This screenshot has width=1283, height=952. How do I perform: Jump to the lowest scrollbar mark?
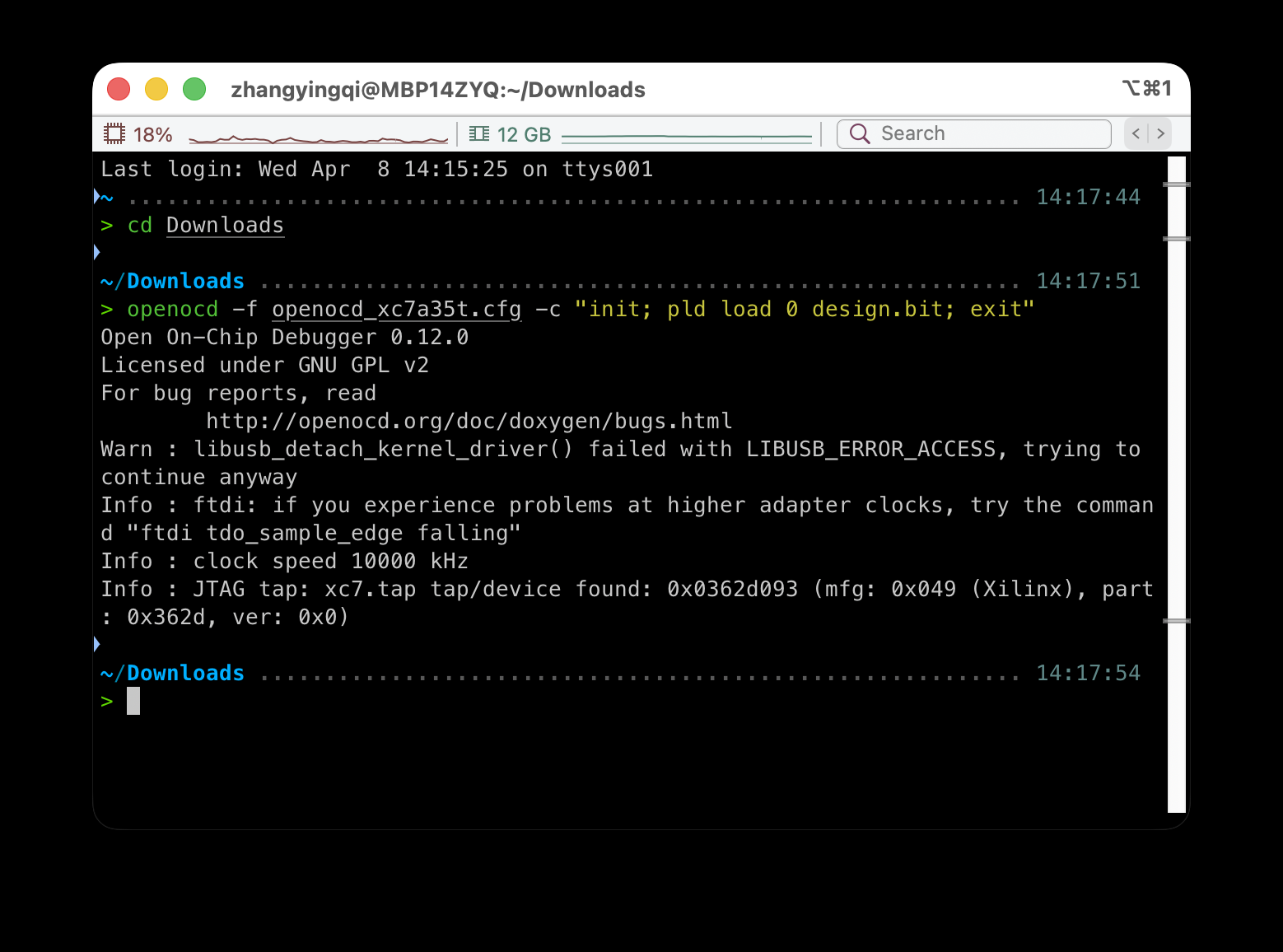[1176, 621]
